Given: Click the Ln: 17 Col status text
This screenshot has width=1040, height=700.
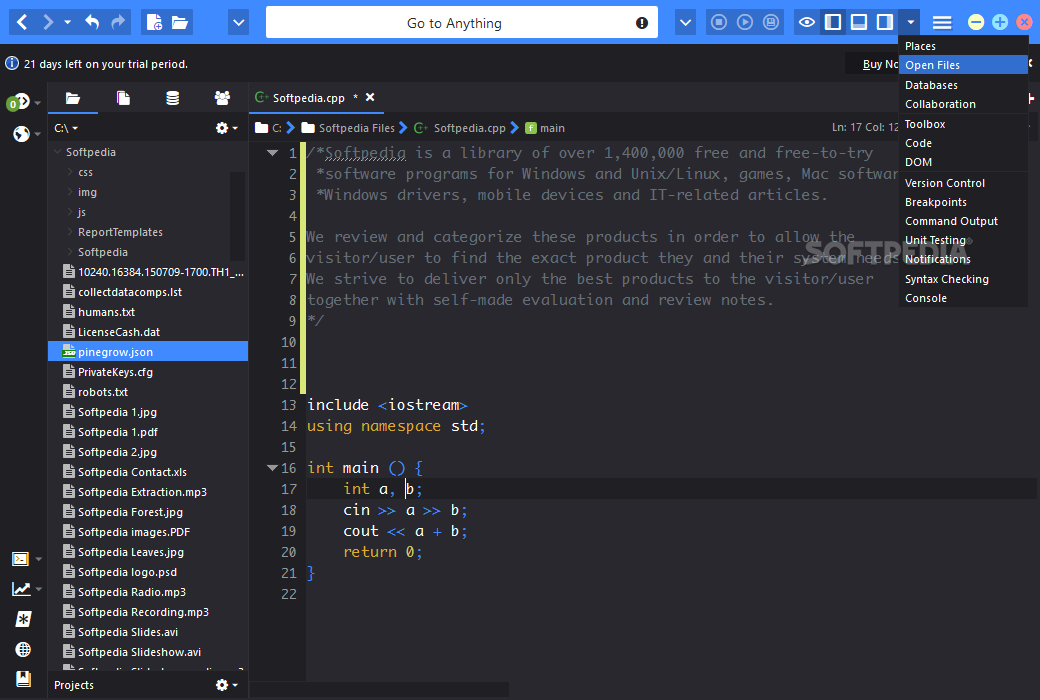Looking at the screenshot, I should [x=865, y=127].
